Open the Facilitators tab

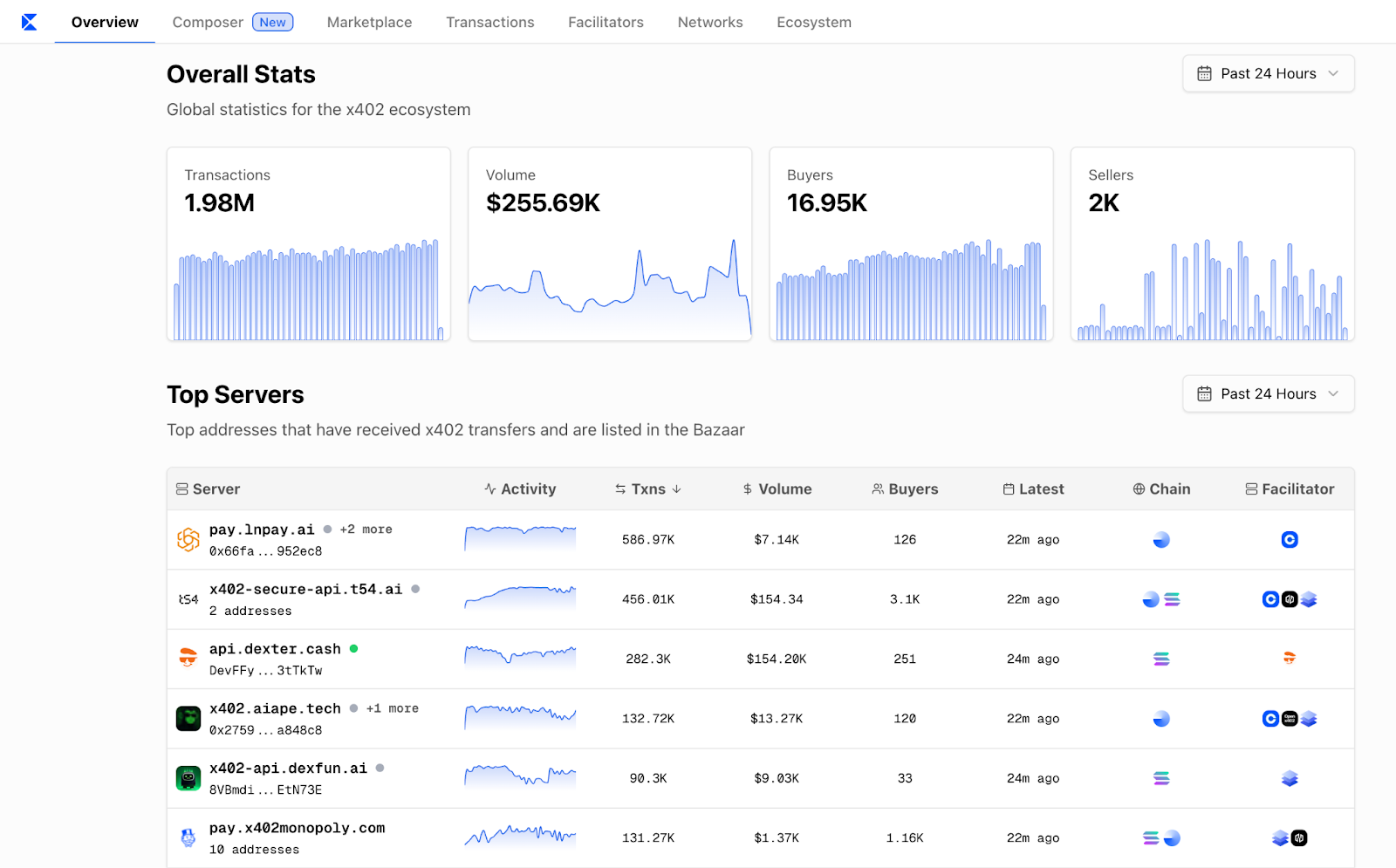(x=606, y=23)
